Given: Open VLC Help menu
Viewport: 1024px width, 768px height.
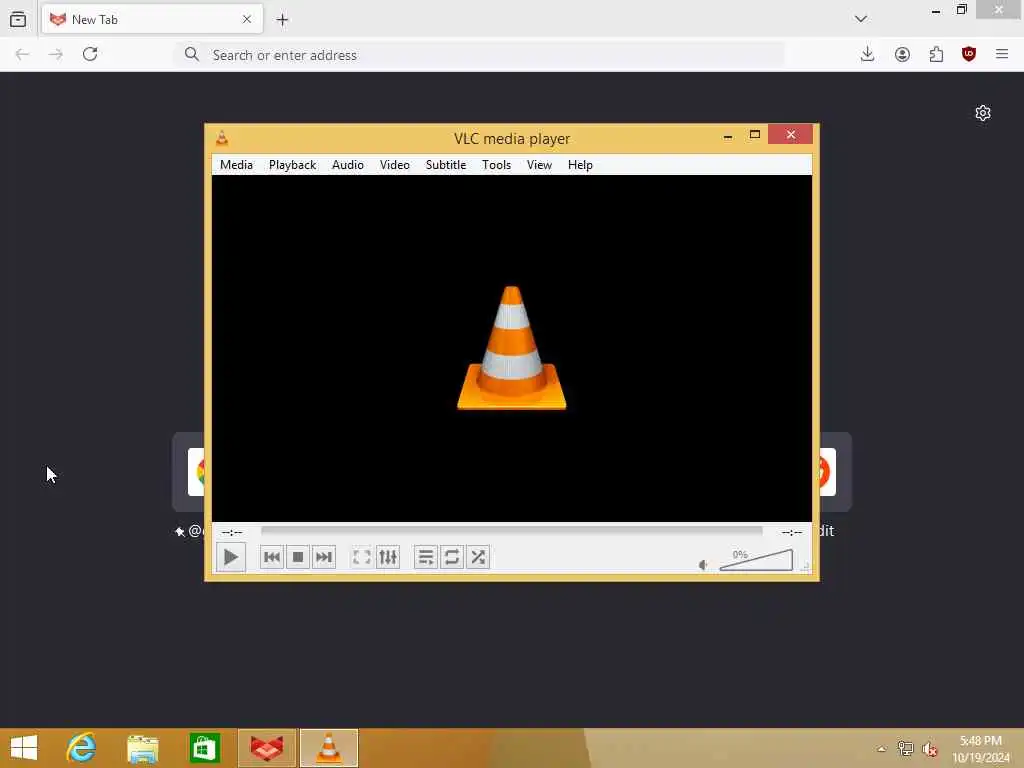Looking at the screenshot, I should click(x=580, y=165).
